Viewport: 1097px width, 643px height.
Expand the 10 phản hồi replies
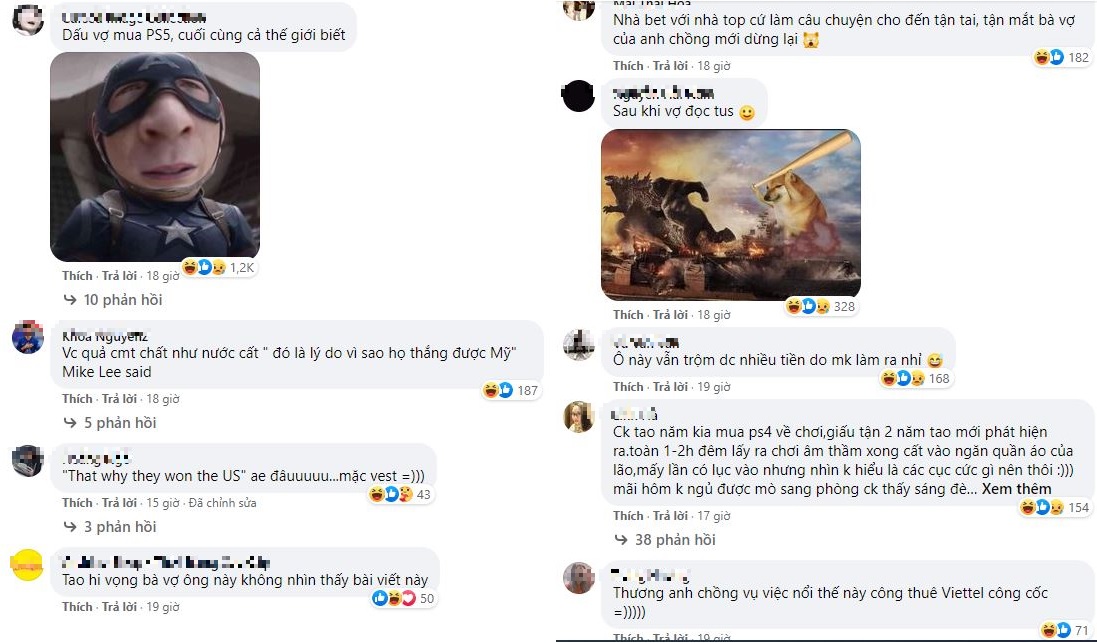tap(113, 299)
